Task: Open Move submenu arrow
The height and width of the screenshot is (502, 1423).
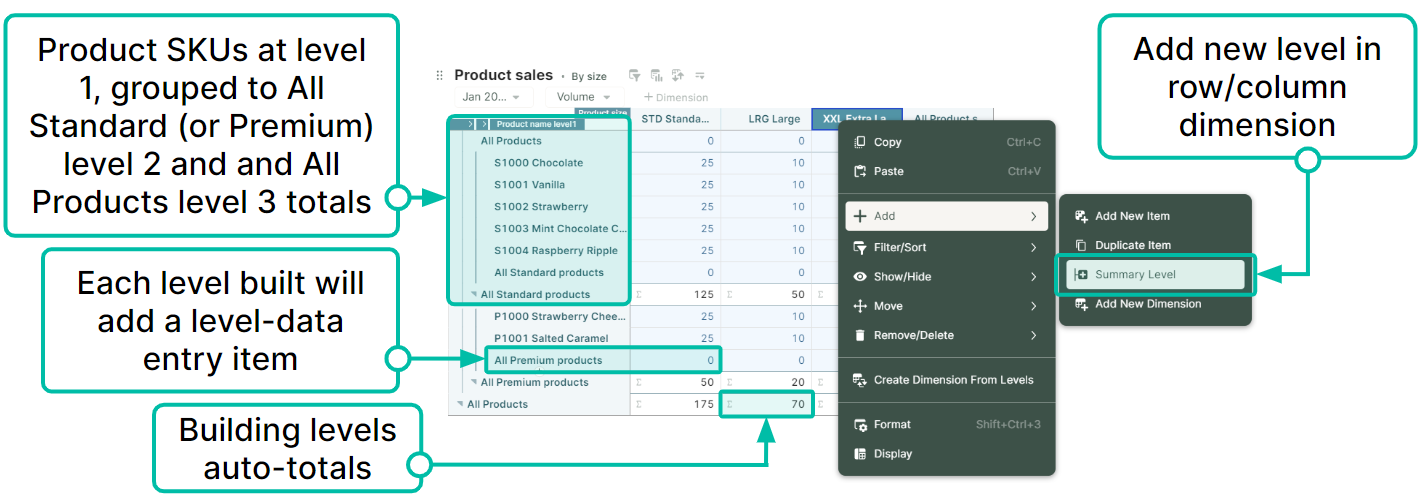Action: (x=1033, y=306)
